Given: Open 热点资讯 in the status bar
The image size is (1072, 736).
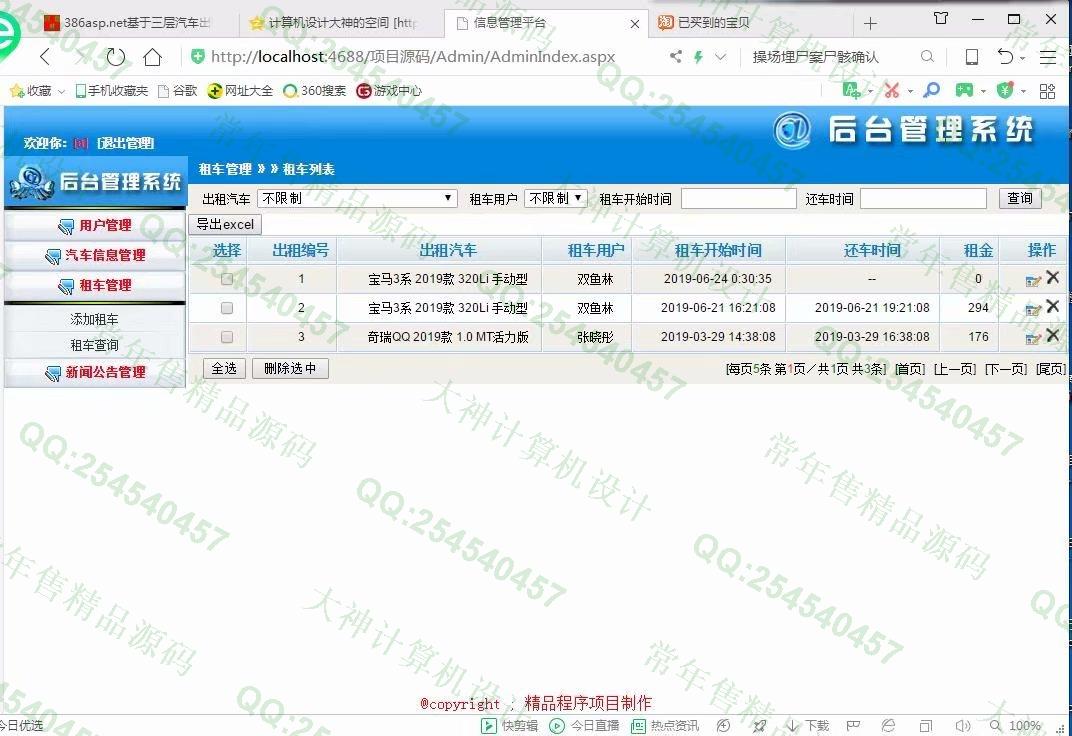Looking at the screenshot, I should tap(665, 726).
